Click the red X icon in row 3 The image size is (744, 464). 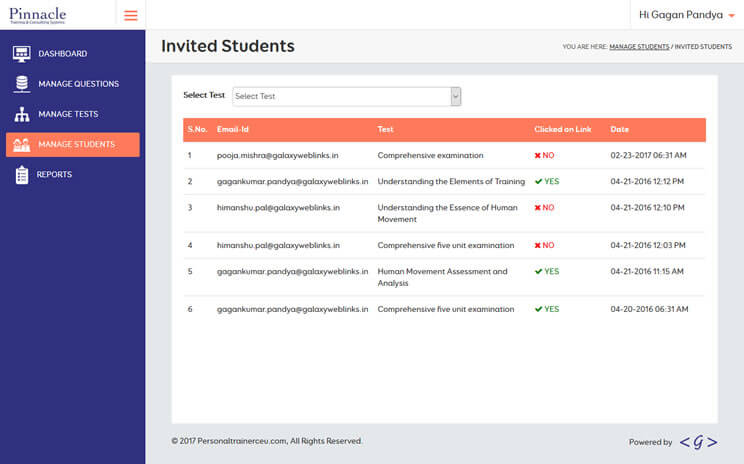point(538,208)
